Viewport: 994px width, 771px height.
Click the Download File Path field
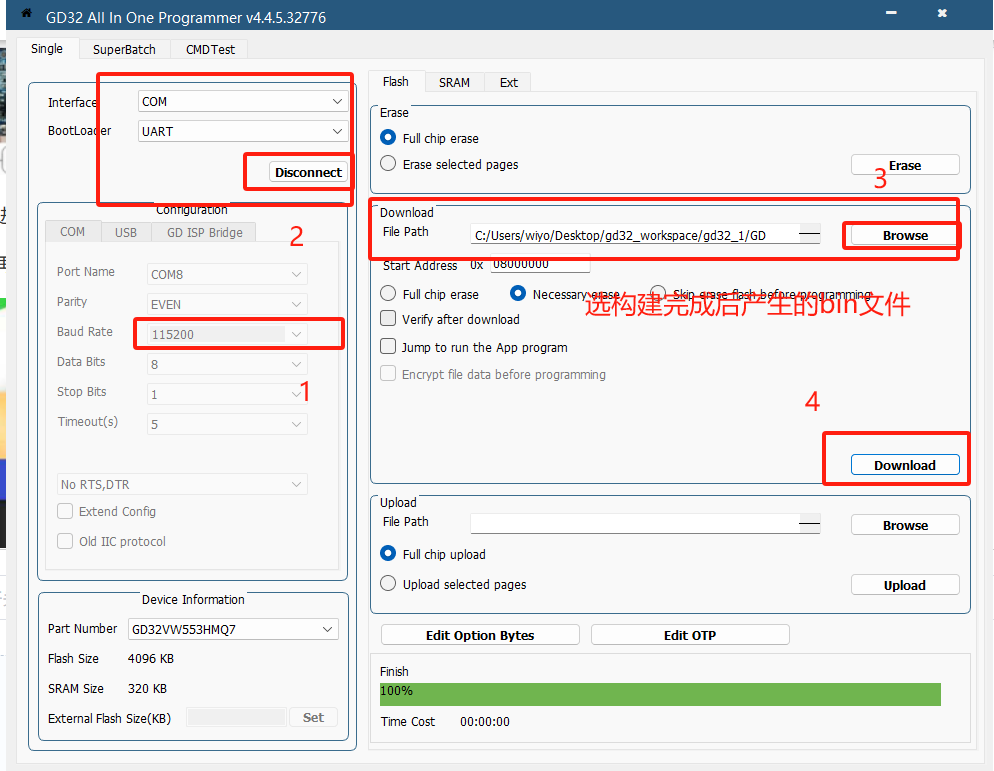coord(645,235)
